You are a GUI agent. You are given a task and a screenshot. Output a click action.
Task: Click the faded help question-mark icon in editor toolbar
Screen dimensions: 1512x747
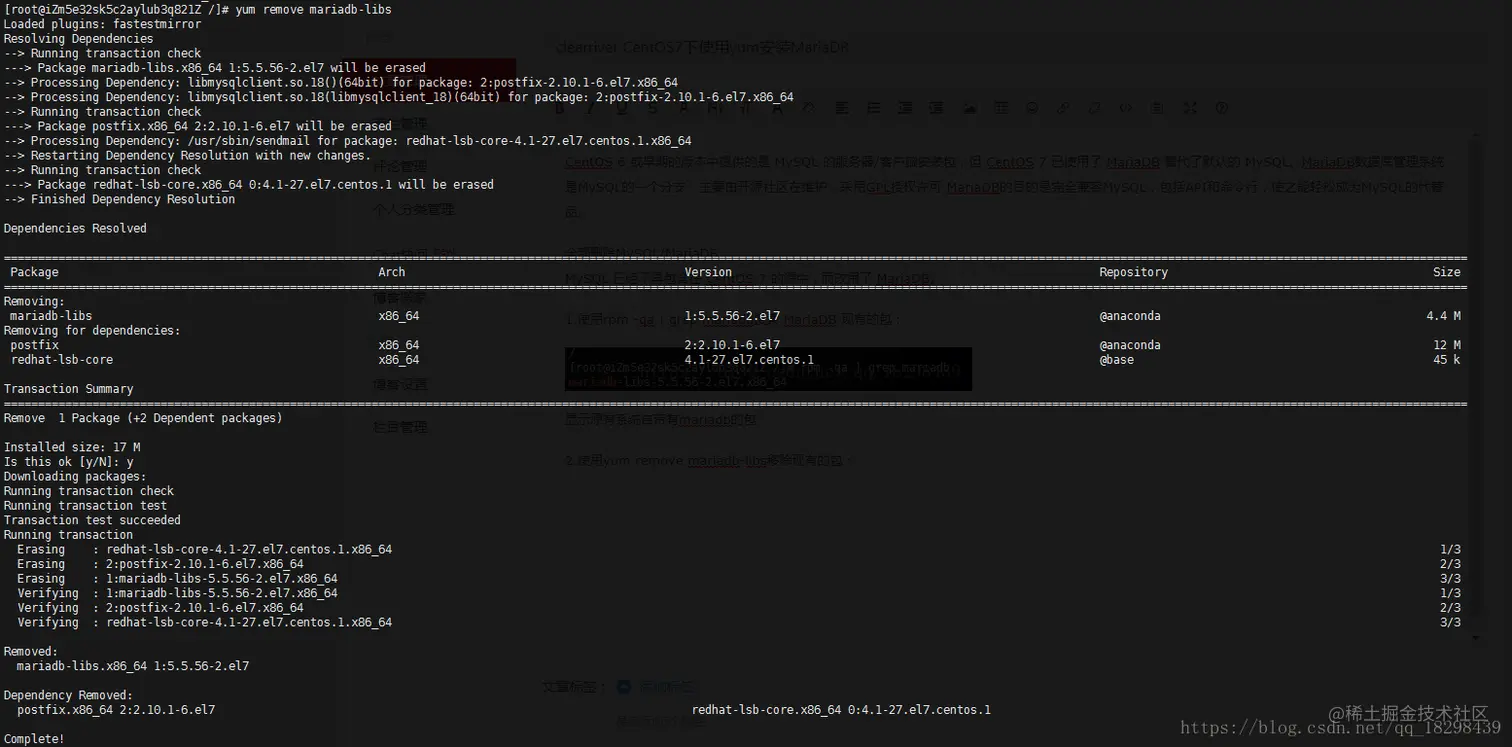pos(1222,108)
